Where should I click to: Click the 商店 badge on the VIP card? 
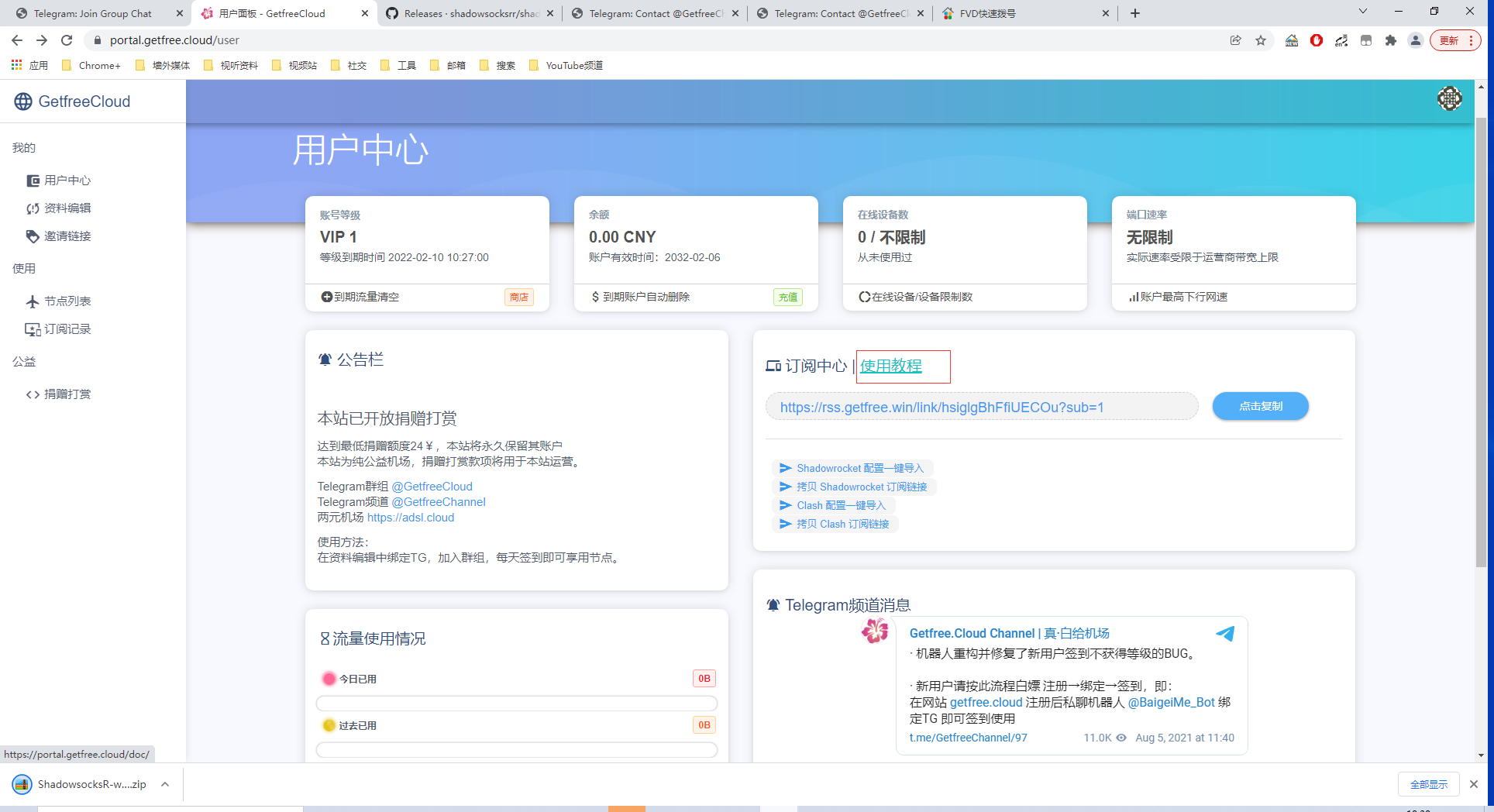coord(519,297)
